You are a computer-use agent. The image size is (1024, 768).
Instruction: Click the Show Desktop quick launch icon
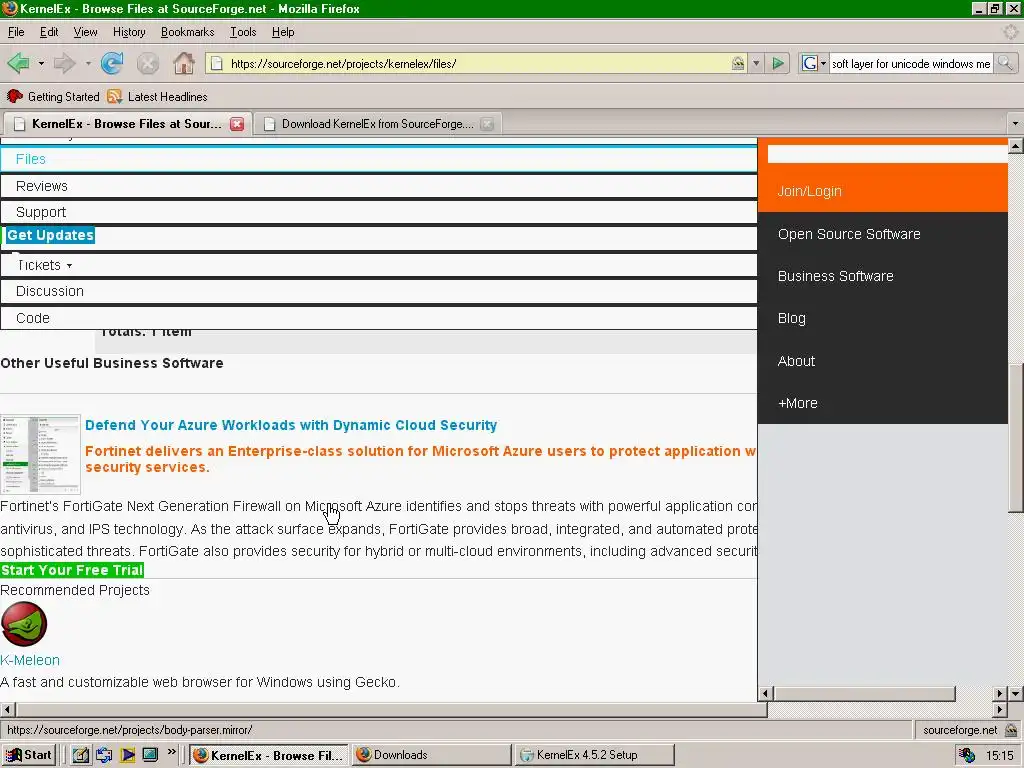click(80, 755)
